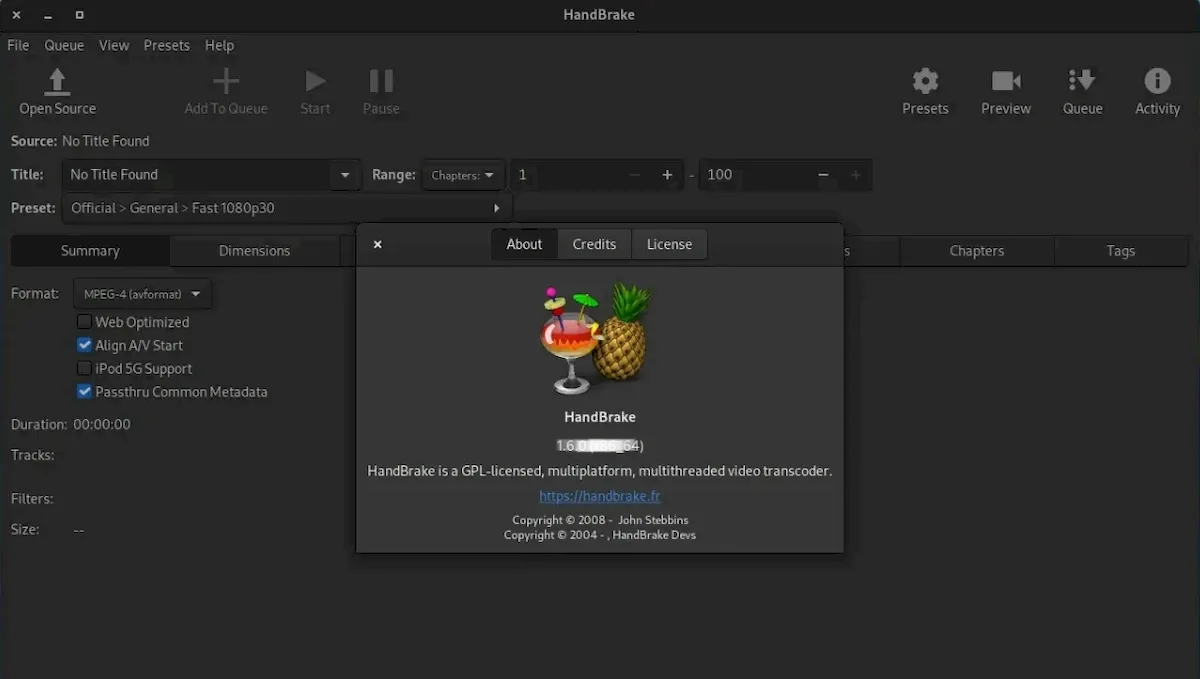Click the Pause toolbar icon

click(381, 82)
